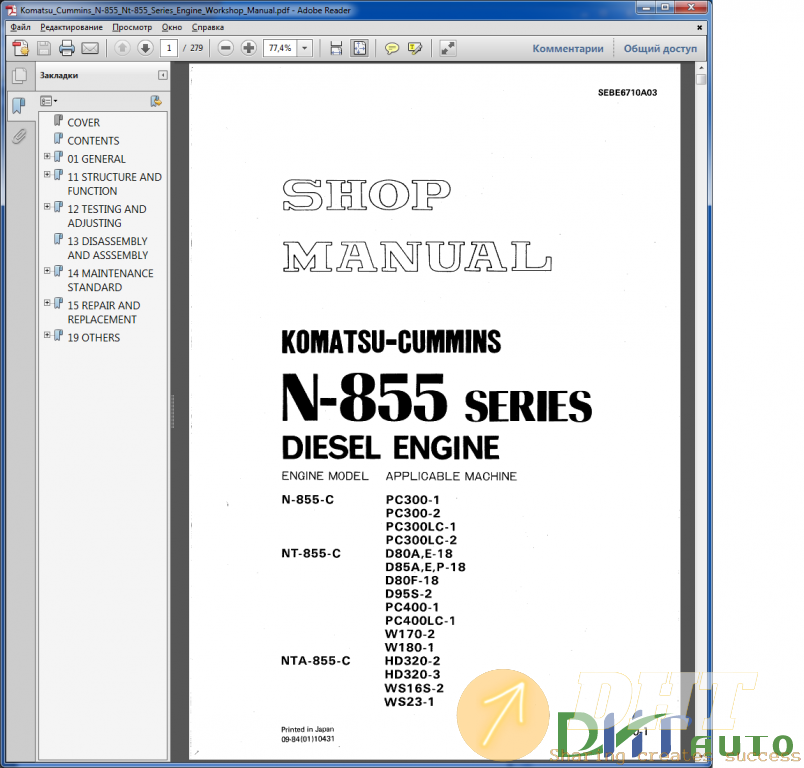Click the D95S-2 machine entry
804x768 pixels.
pos(409,594)
